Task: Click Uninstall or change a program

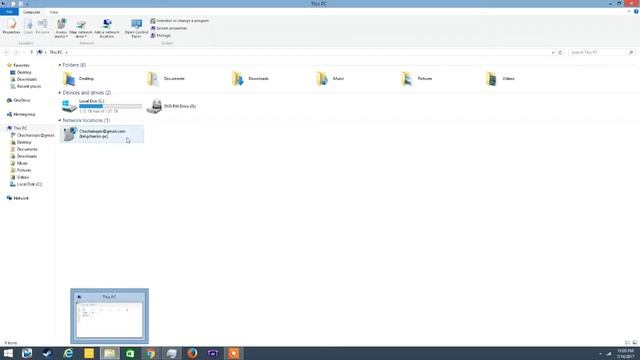Action: (180, 20)
